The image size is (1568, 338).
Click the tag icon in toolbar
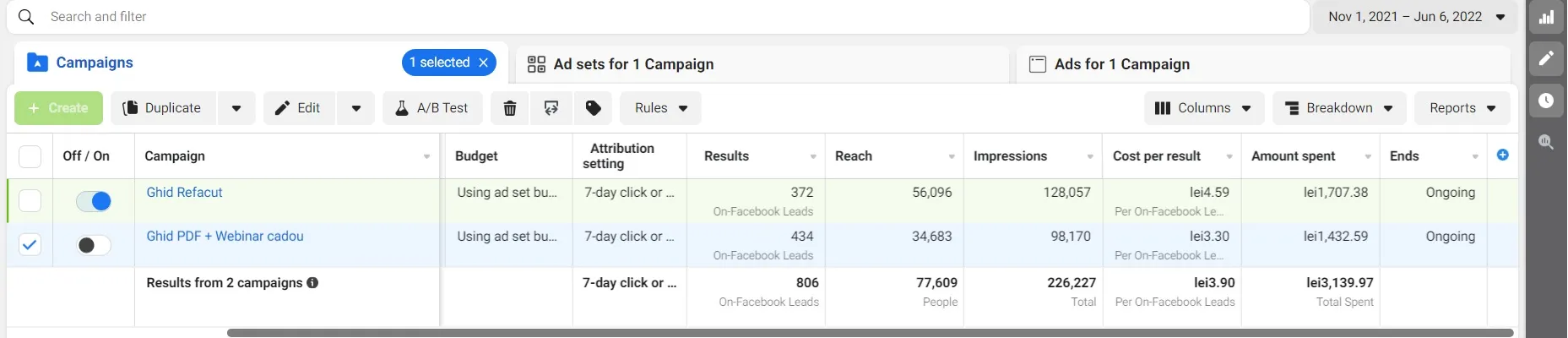click(x=594, y=108)
